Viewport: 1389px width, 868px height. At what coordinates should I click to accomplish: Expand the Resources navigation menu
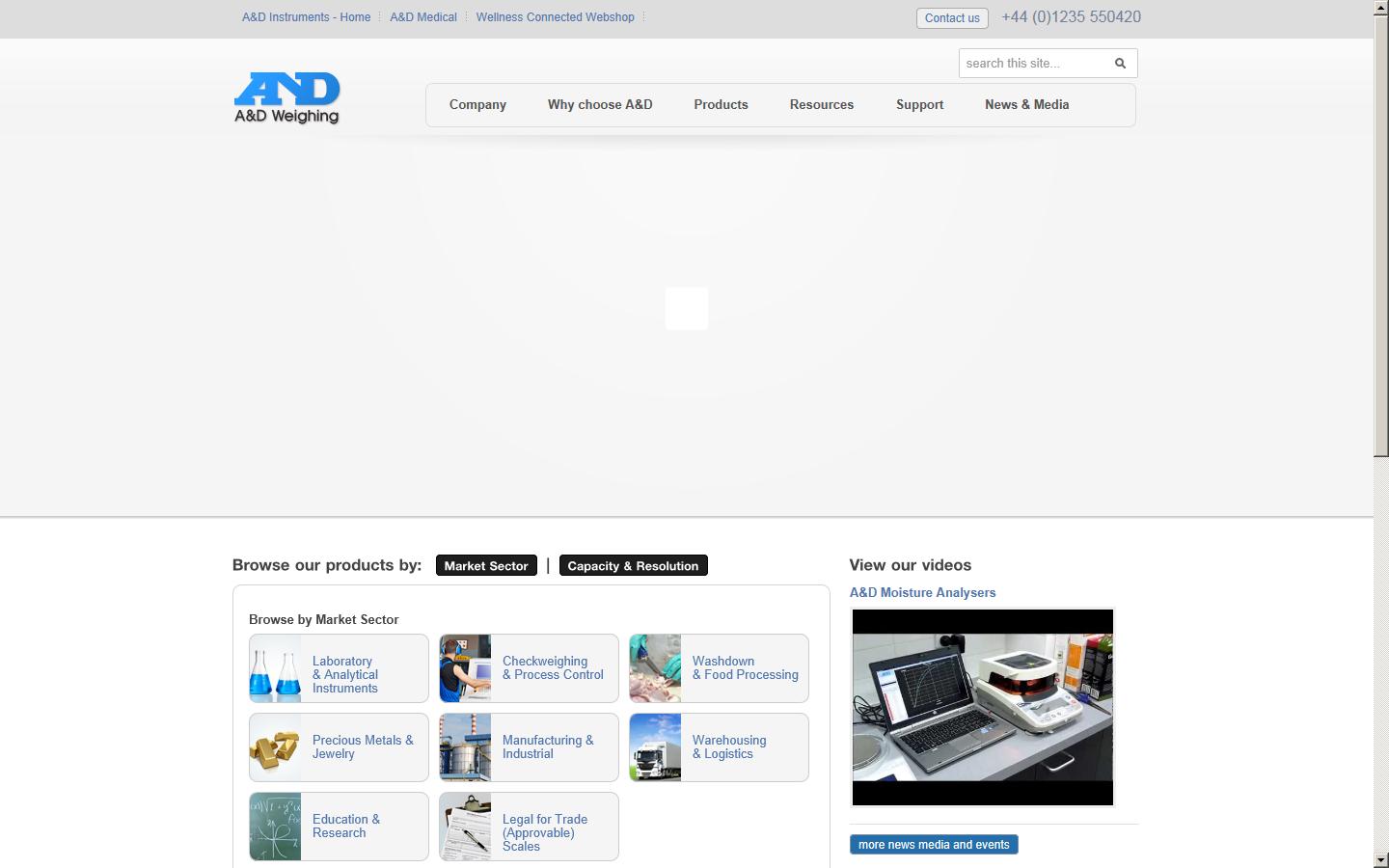point(821,104)
